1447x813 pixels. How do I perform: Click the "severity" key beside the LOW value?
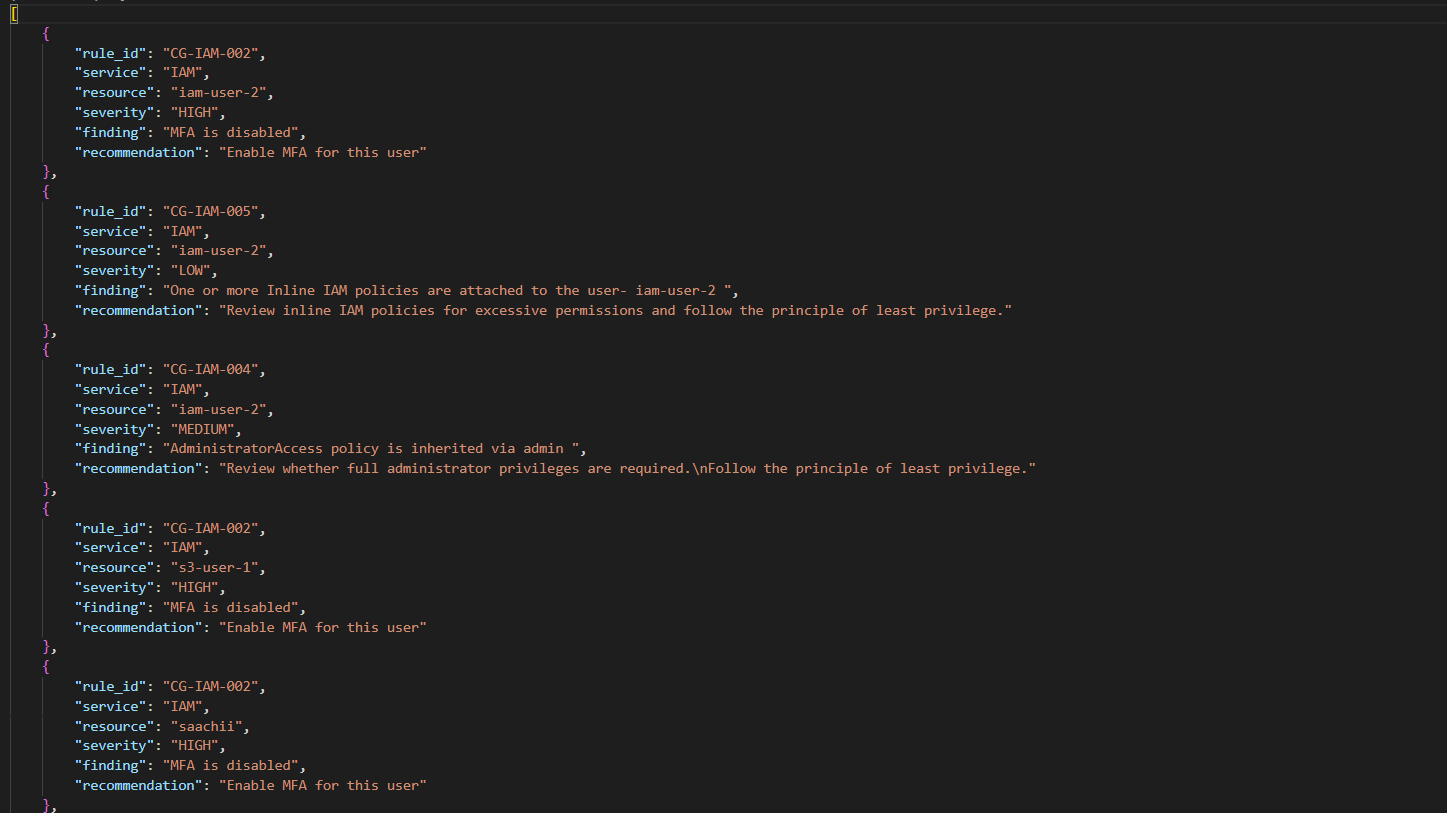pyautogui.click(x=114, y=270)
